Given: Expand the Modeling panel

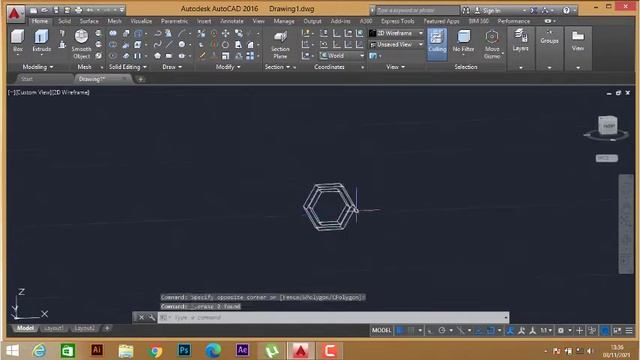Looking at the screenshot, I should (37, 67).
